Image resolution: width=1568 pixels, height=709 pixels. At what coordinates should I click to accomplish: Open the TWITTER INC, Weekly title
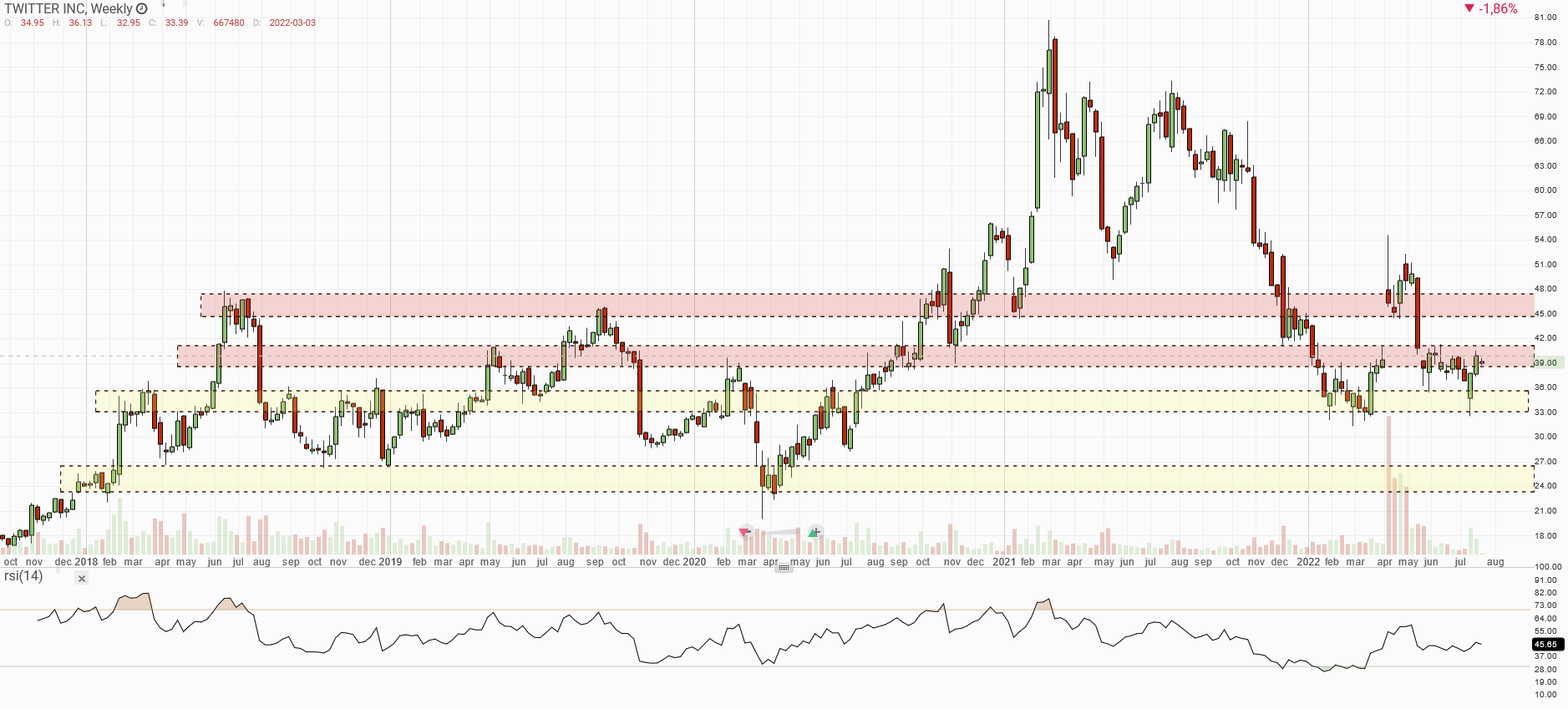coord(69,8)
